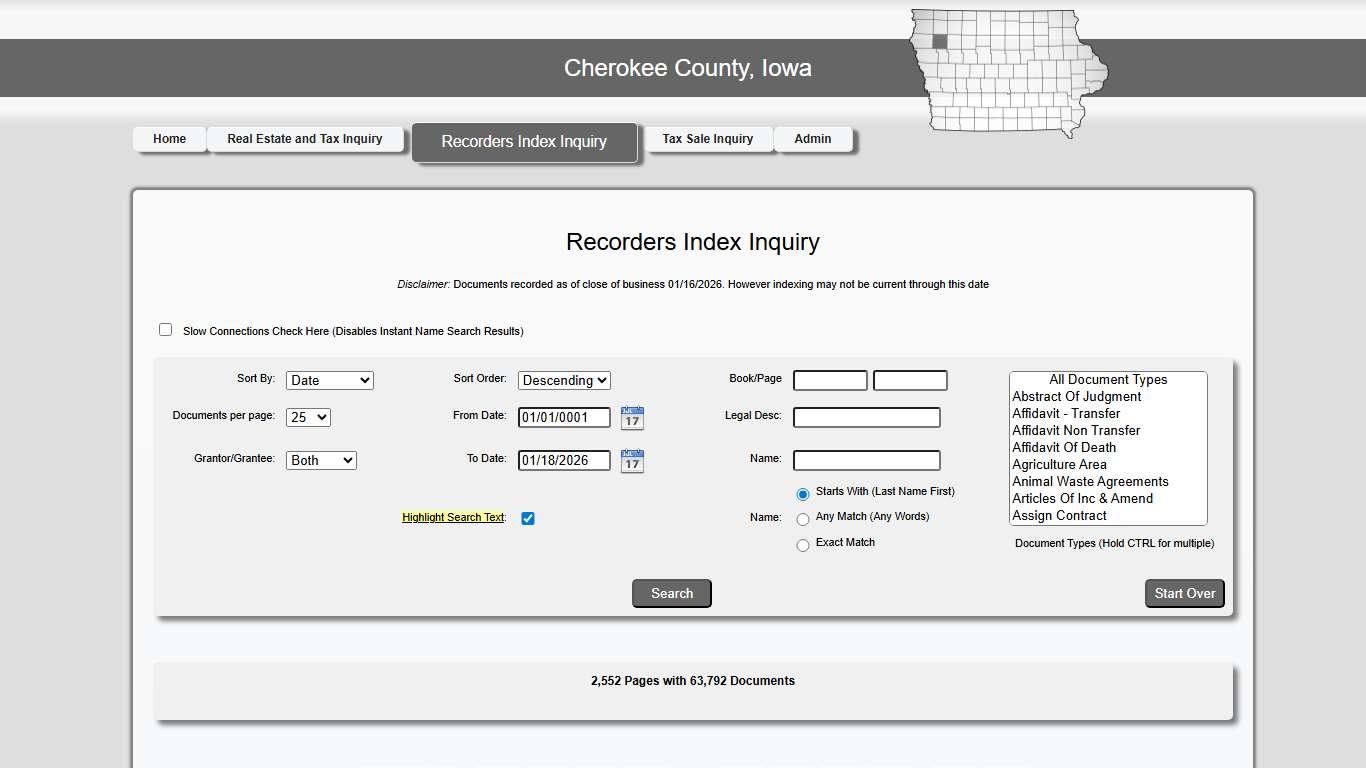Viewport: 1366px width, 768px height.
Task: Select Affidavit Of Death document type
Action: coord(1063,447)
